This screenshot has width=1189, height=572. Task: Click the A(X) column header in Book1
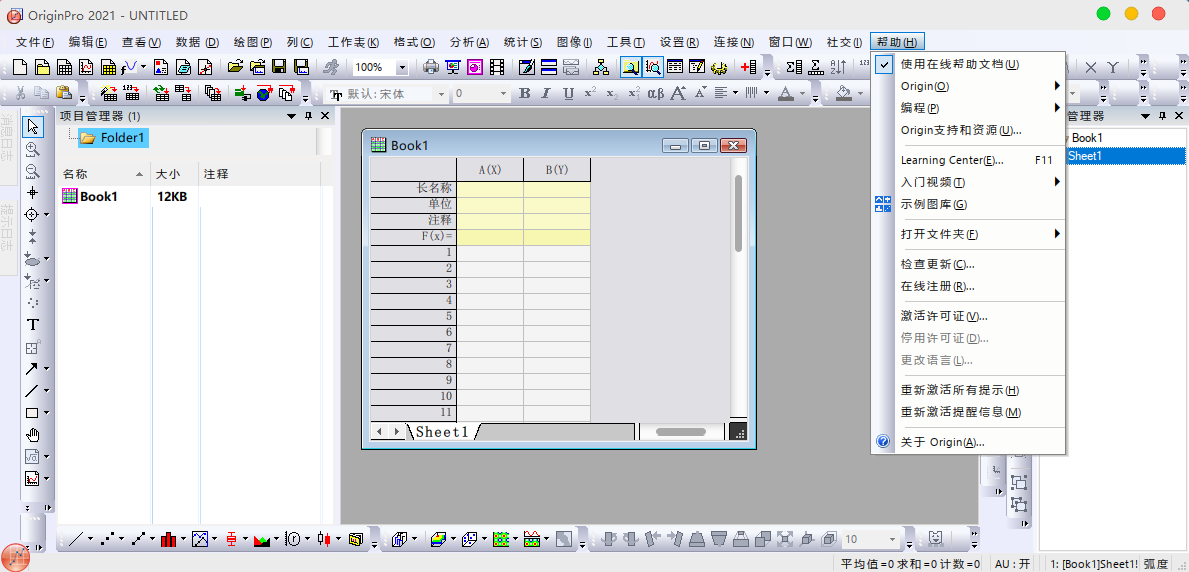pyautogui.click(x=489, y=169)
